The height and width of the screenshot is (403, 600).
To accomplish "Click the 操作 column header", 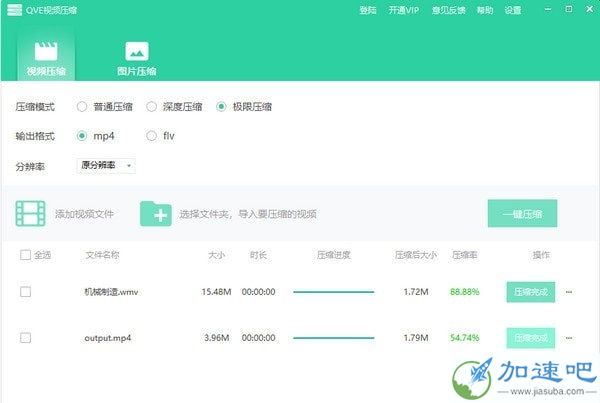I will coord(541,255).
